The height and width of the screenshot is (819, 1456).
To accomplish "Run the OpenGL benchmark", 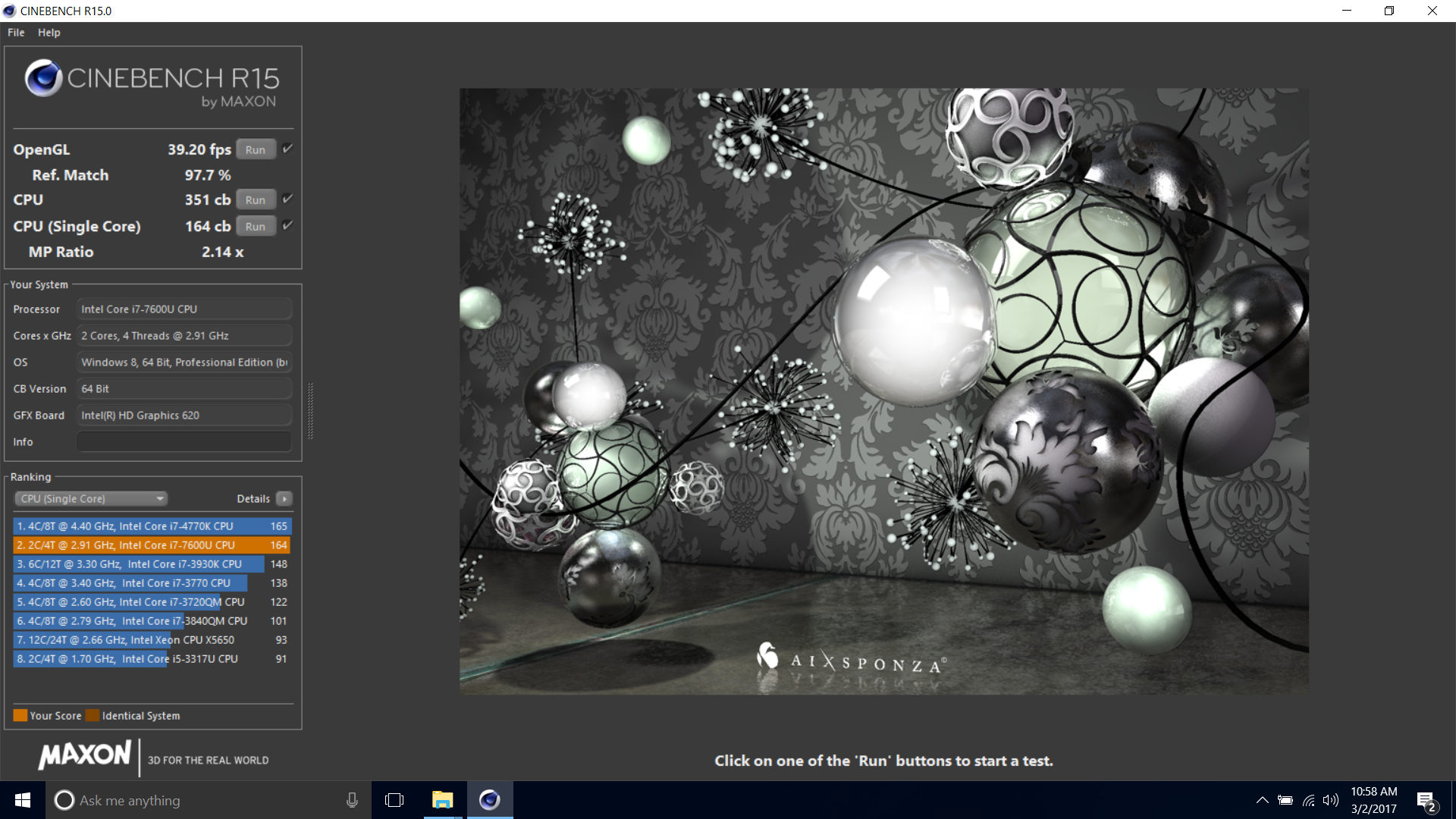I will 256,149.
